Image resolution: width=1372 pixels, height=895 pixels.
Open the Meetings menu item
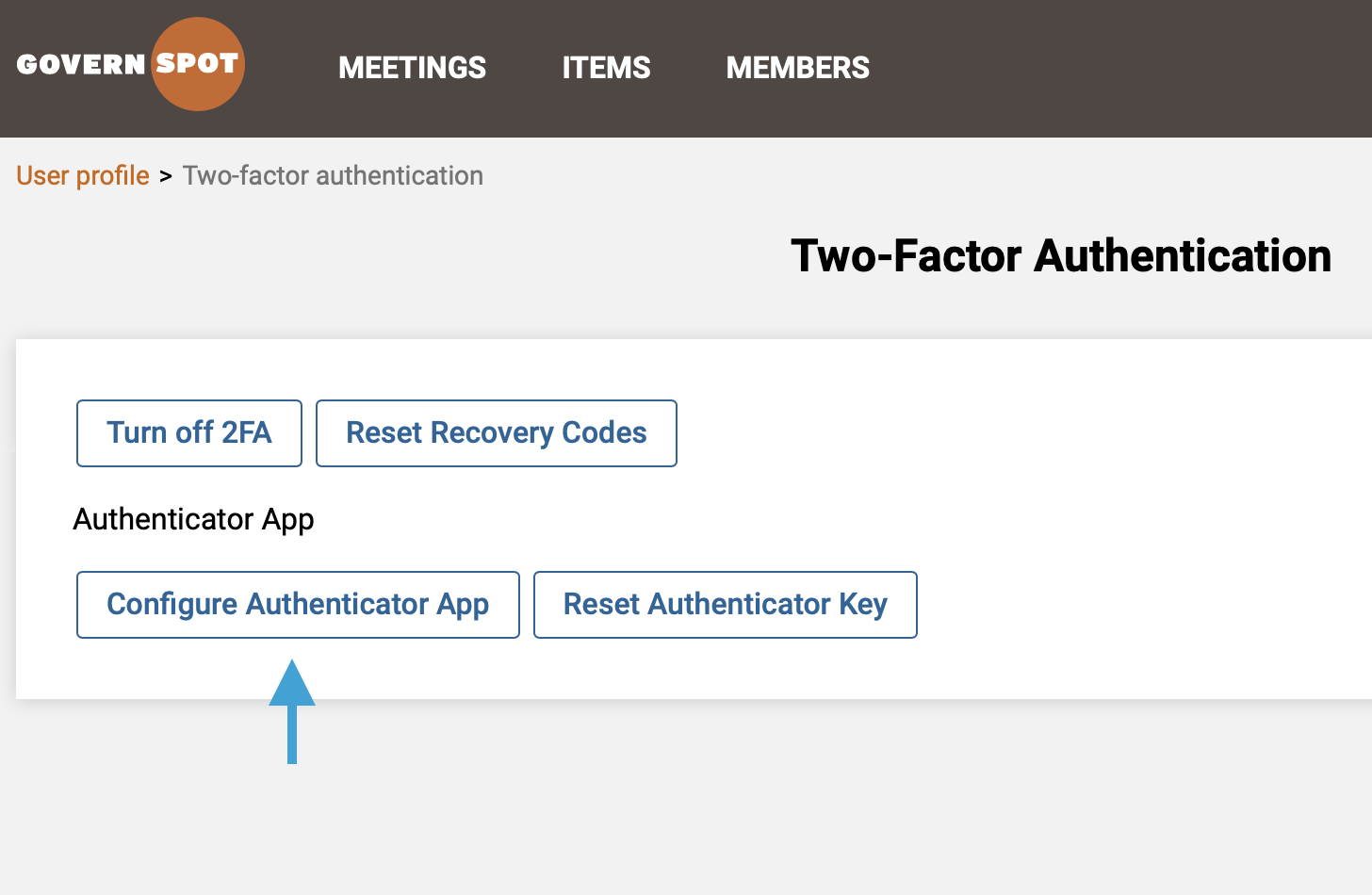click(x=413, y=68)
